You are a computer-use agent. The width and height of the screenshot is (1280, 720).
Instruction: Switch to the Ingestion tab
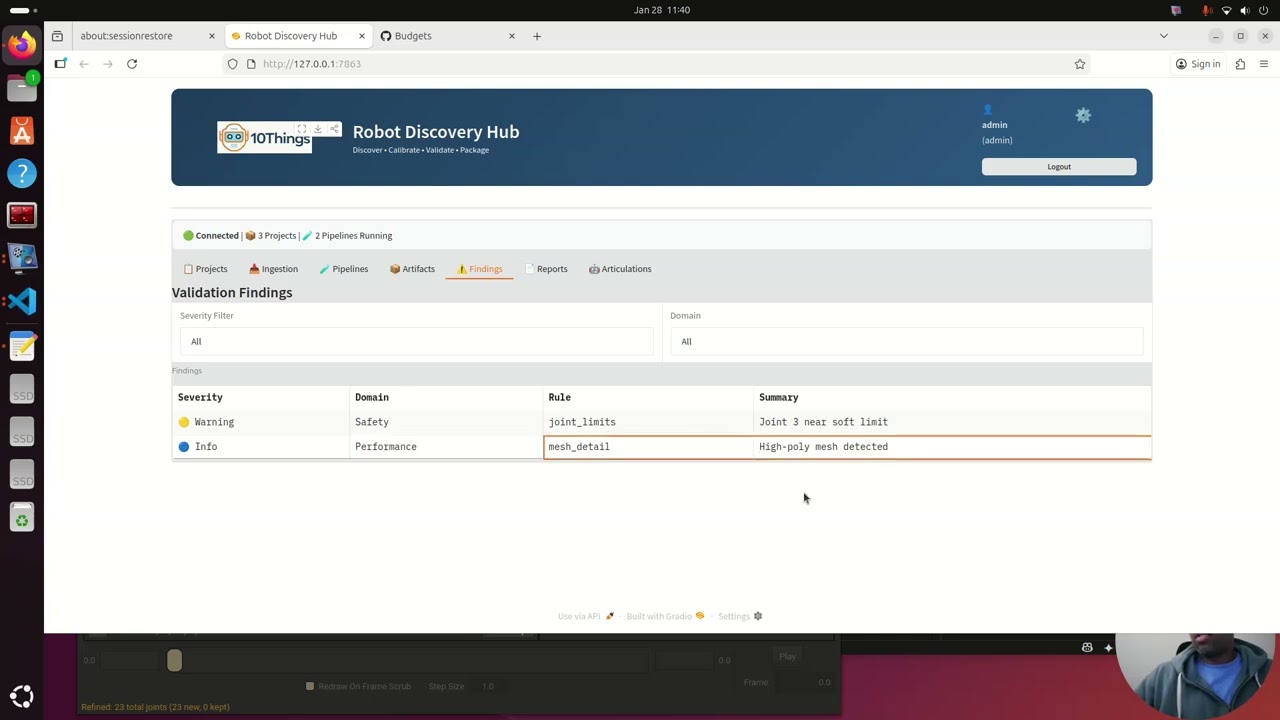273,269
